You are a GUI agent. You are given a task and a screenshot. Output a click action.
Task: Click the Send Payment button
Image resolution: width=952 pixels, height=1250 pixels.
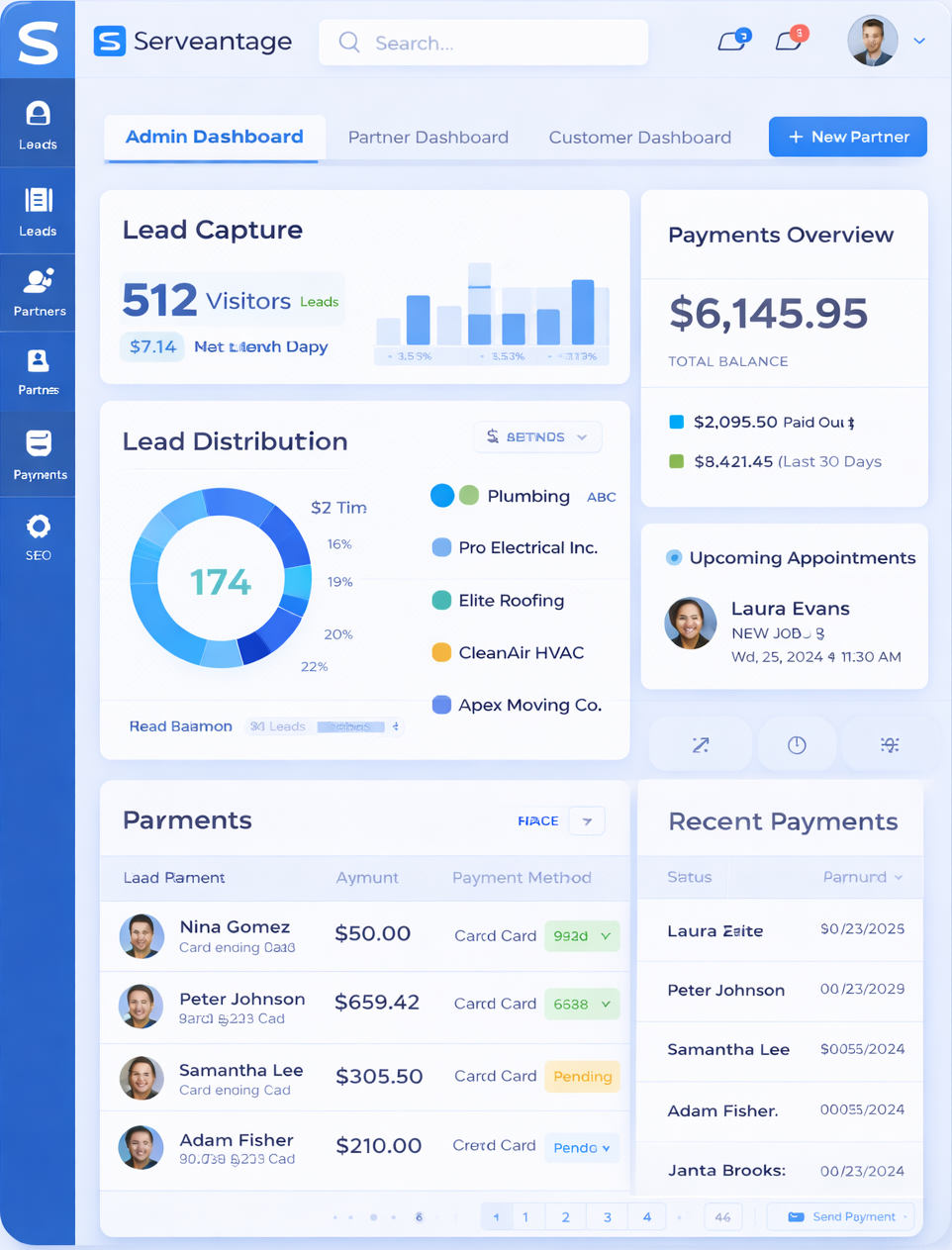840,1216
